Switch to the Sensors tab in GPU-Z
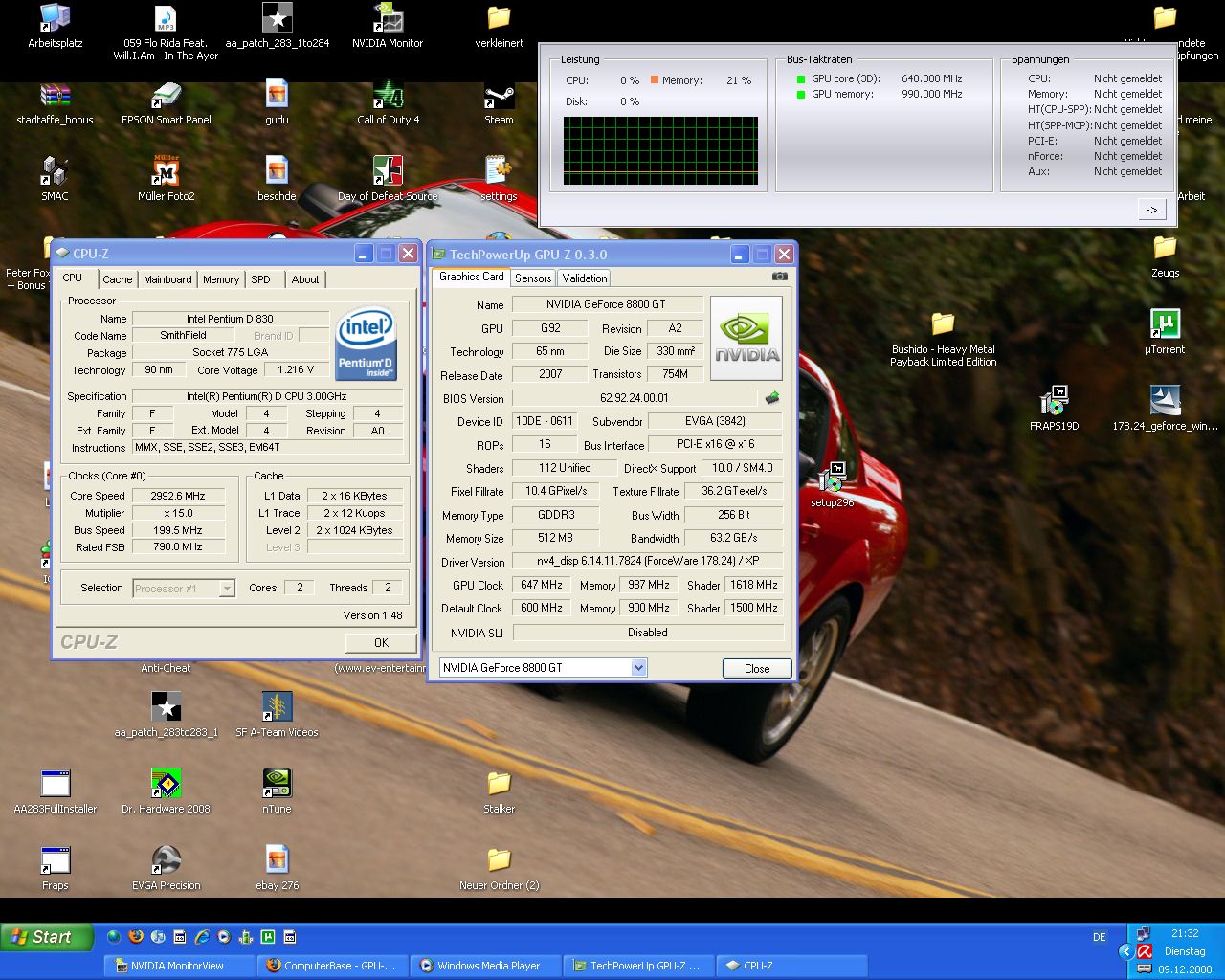Viewport: 1225px width, 980px height. 533,278
